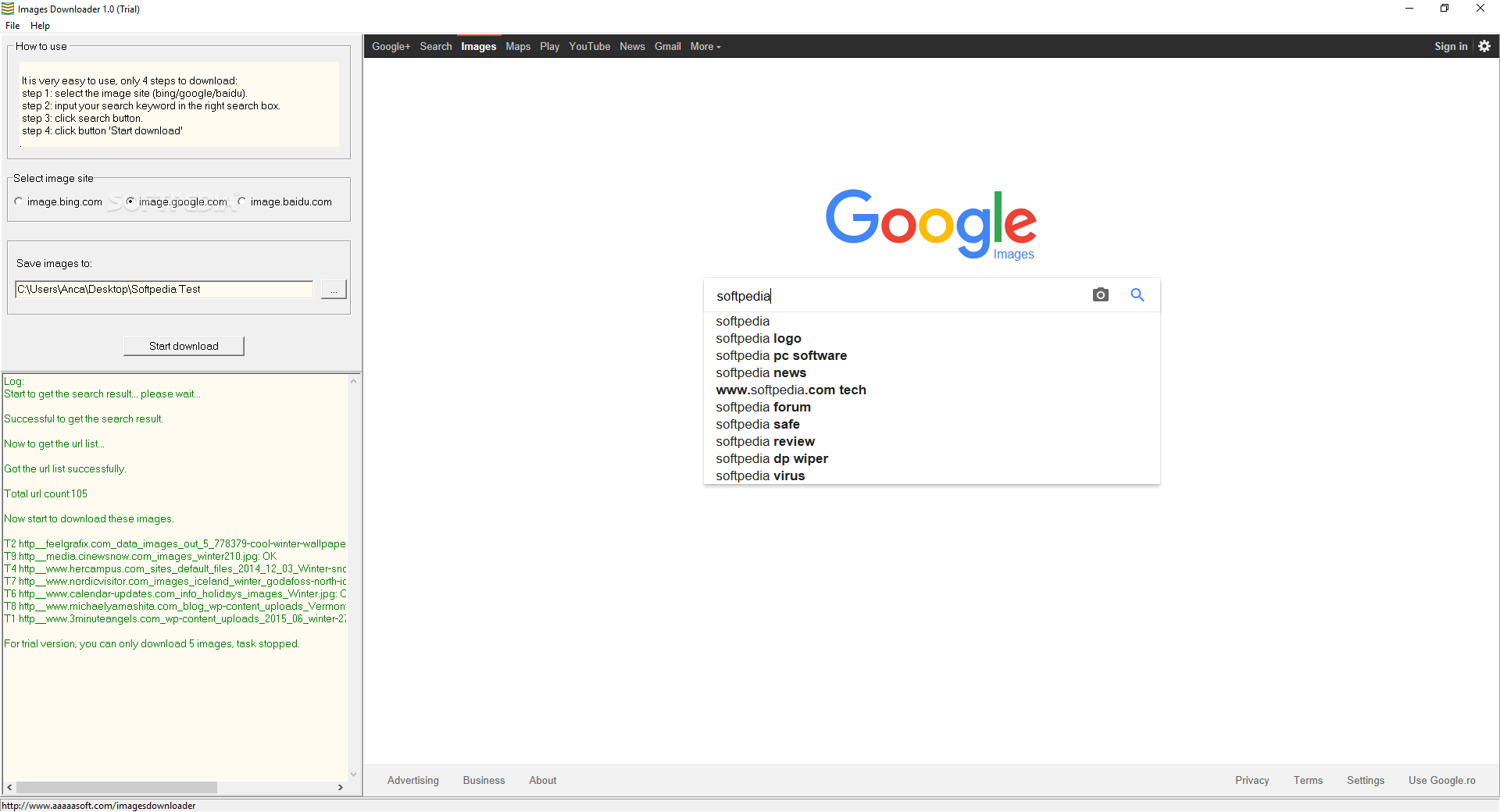Choose the 'softpedia forum' suggestion

pos(931,407)
